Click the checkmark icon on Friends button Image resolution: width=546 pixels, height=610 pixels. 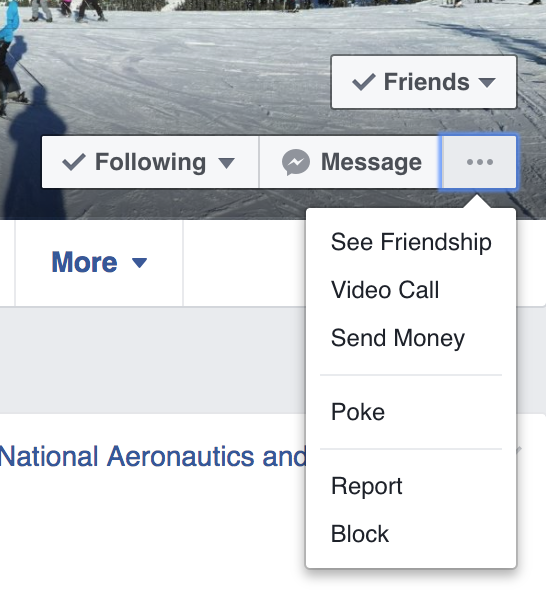[363, 82]
